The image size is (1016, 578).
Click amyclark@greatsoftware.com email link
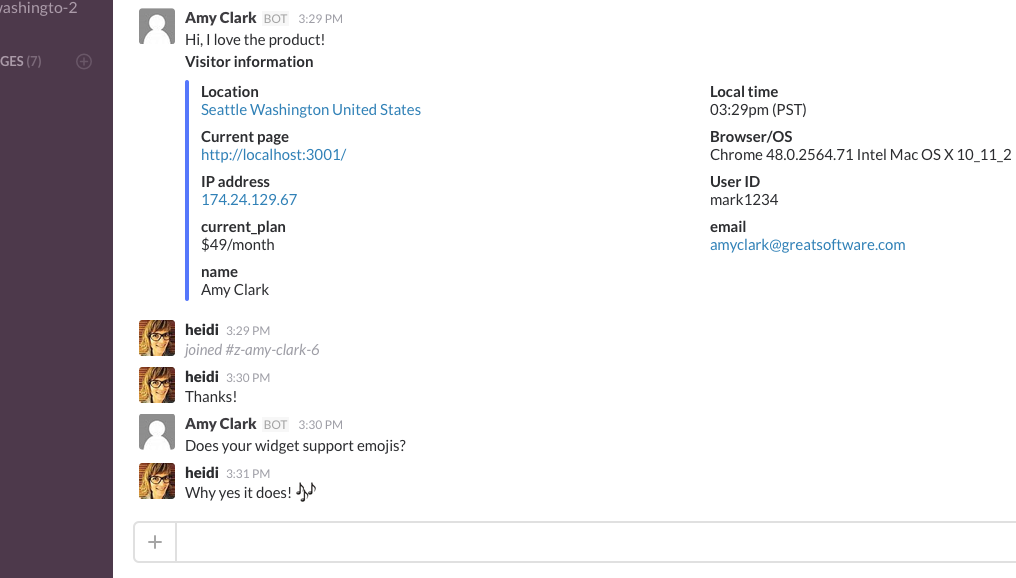pyautogui.click(x=807, y=245)
